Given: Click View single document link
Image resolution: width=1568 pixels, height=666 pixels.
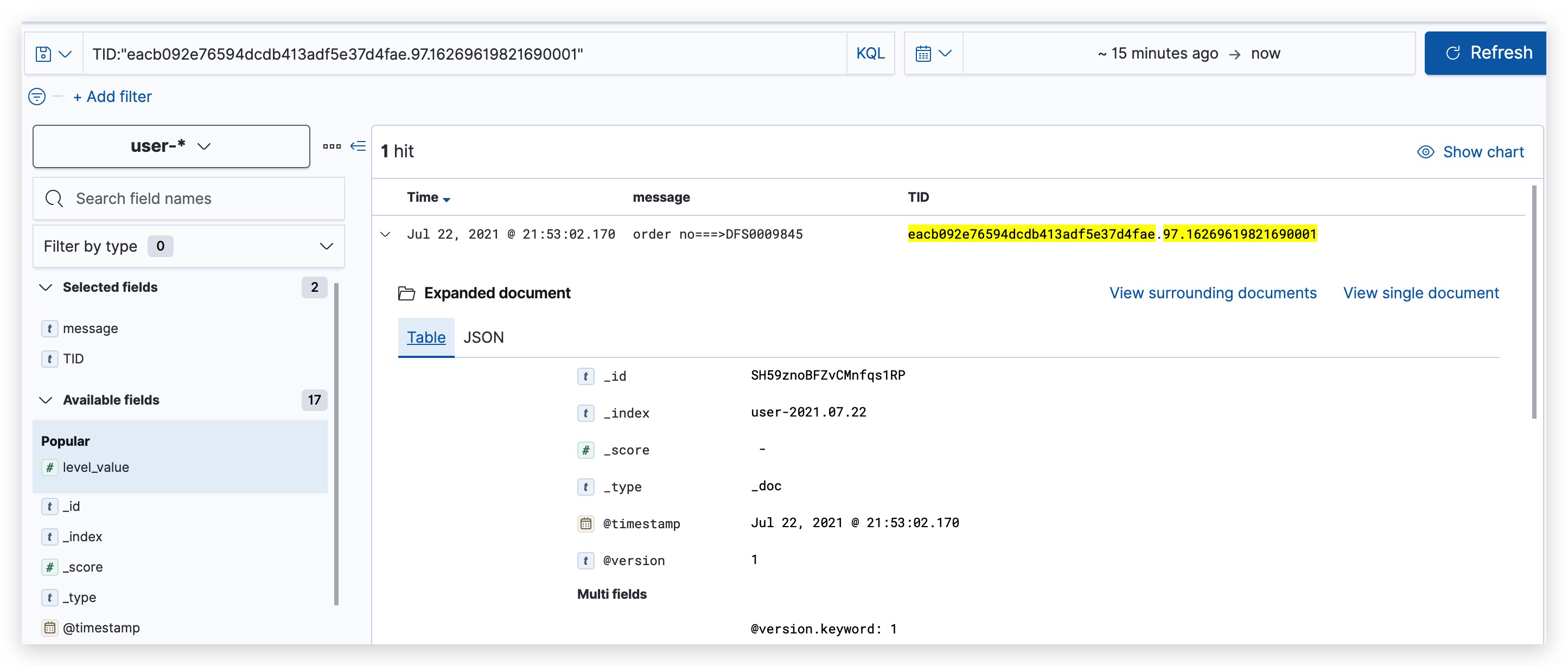Looking at the screenshot, I should (1421, 293).
